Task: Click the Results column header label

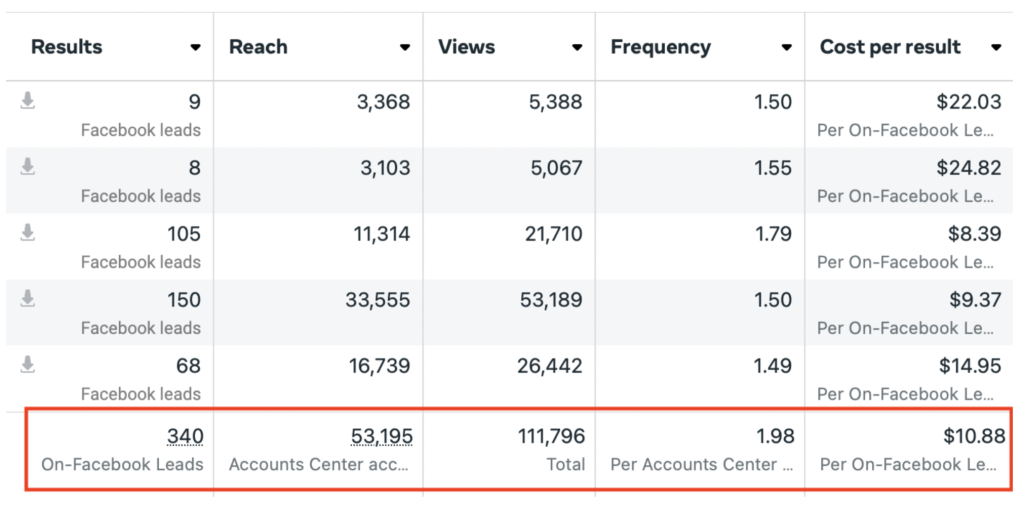Action: point(66,47)
